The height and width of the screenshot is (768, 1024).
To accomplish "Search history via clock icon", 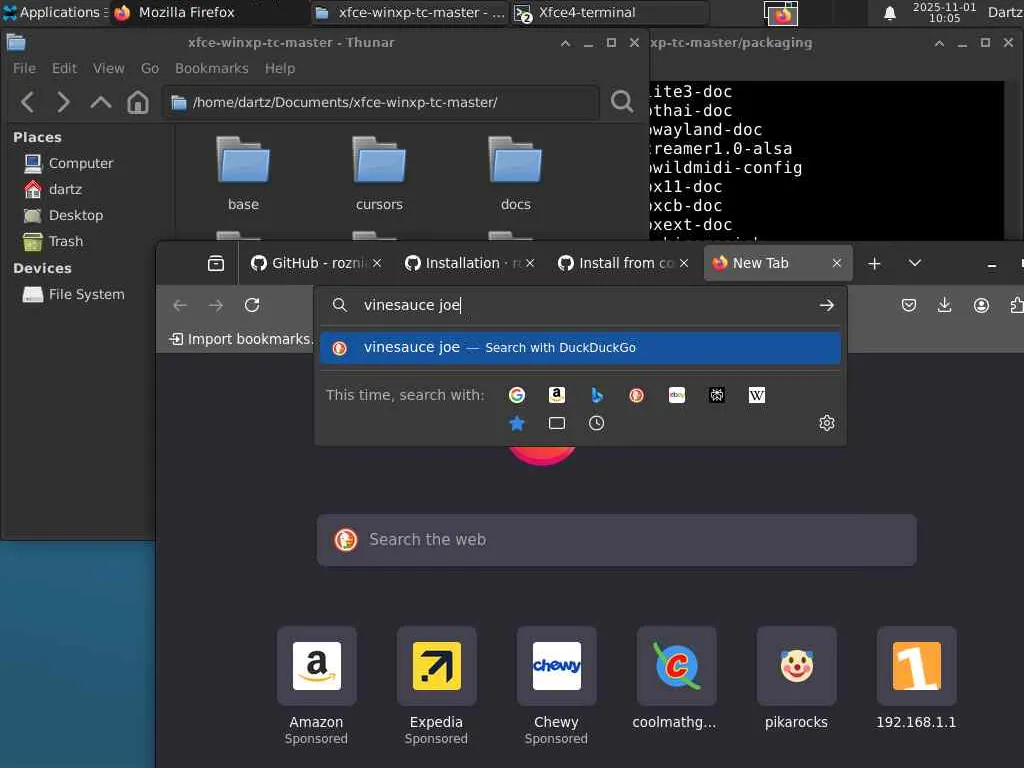I will (x=596, y=423).
